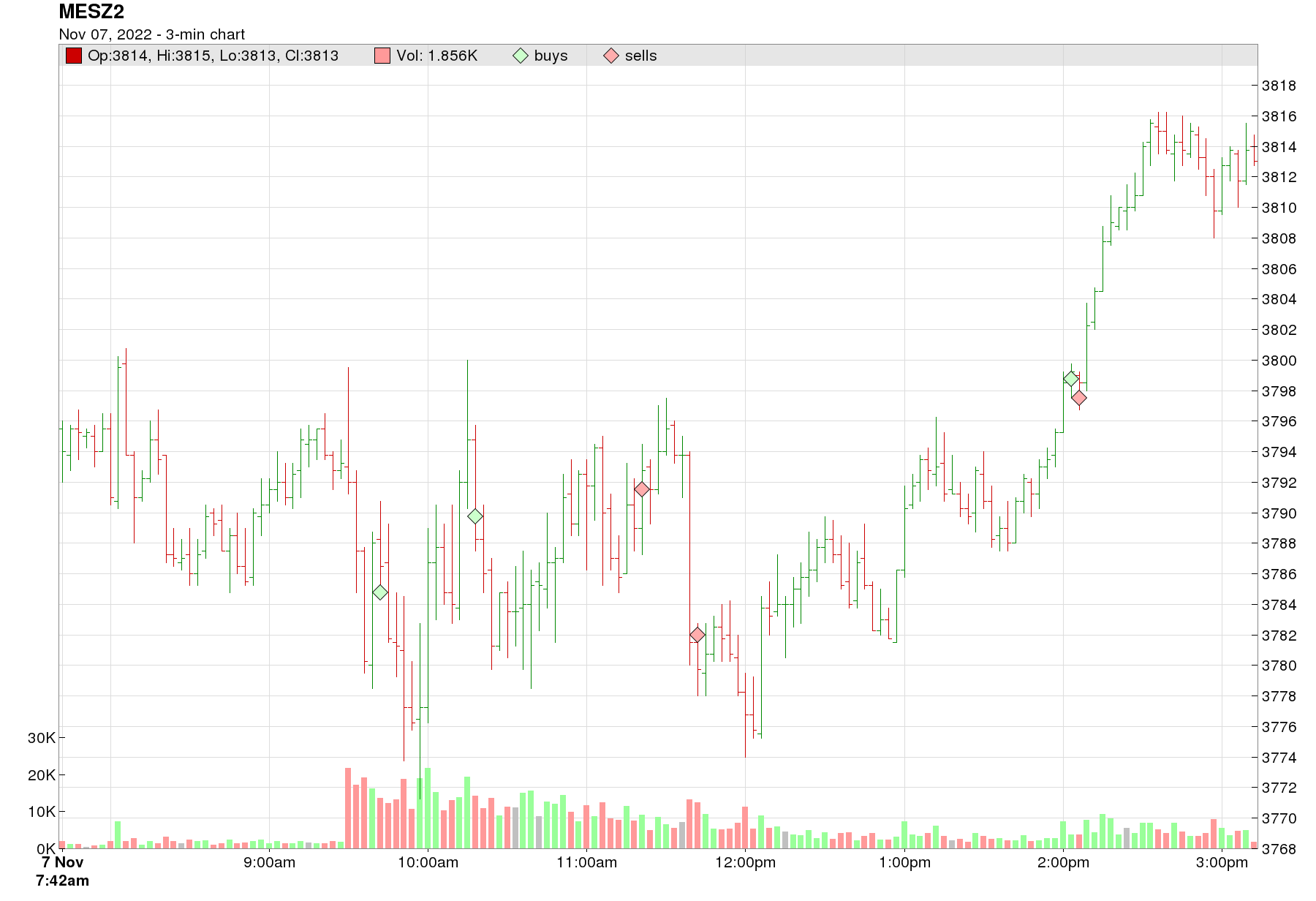This screenshot has height=901, width=1316.
Task: Click the 'Nov 07, 2022 - 3-min chart' subtitle
Action: 152,34
